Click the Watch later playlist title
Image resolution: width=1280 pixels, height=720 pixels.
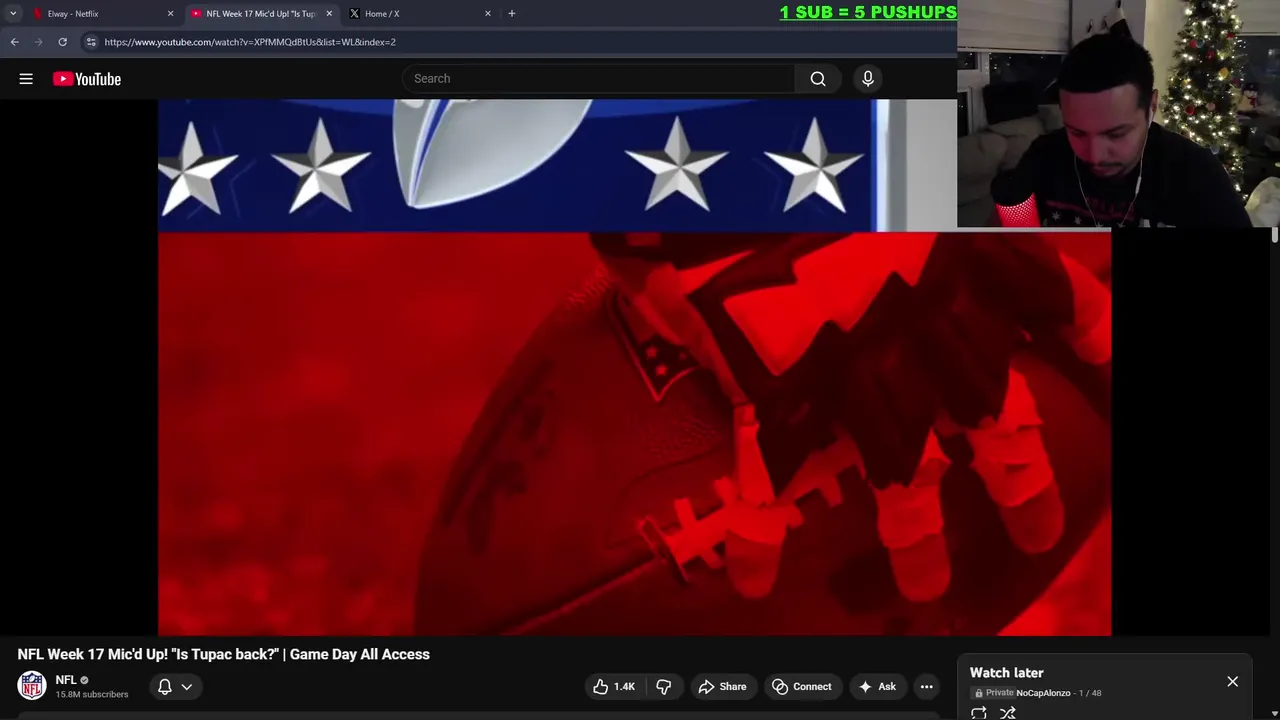1006,673
